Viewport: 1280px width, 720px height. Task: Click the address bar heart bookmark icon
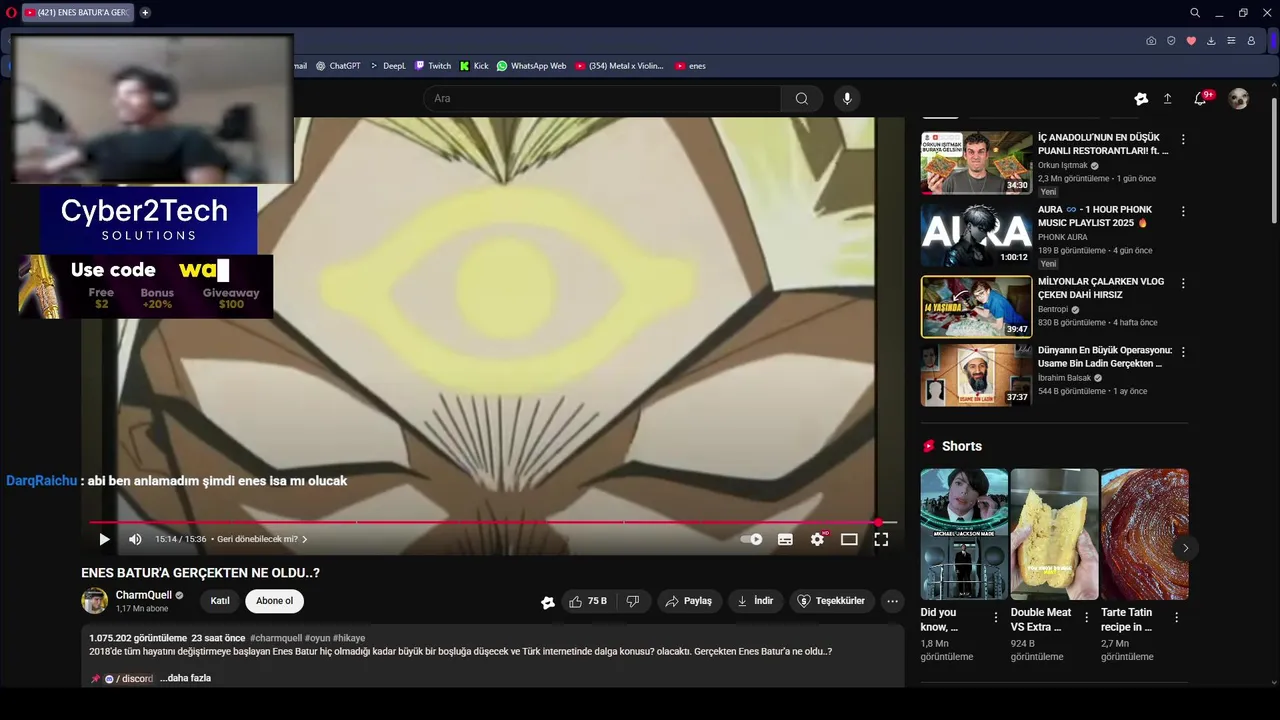pos(1191,41)
